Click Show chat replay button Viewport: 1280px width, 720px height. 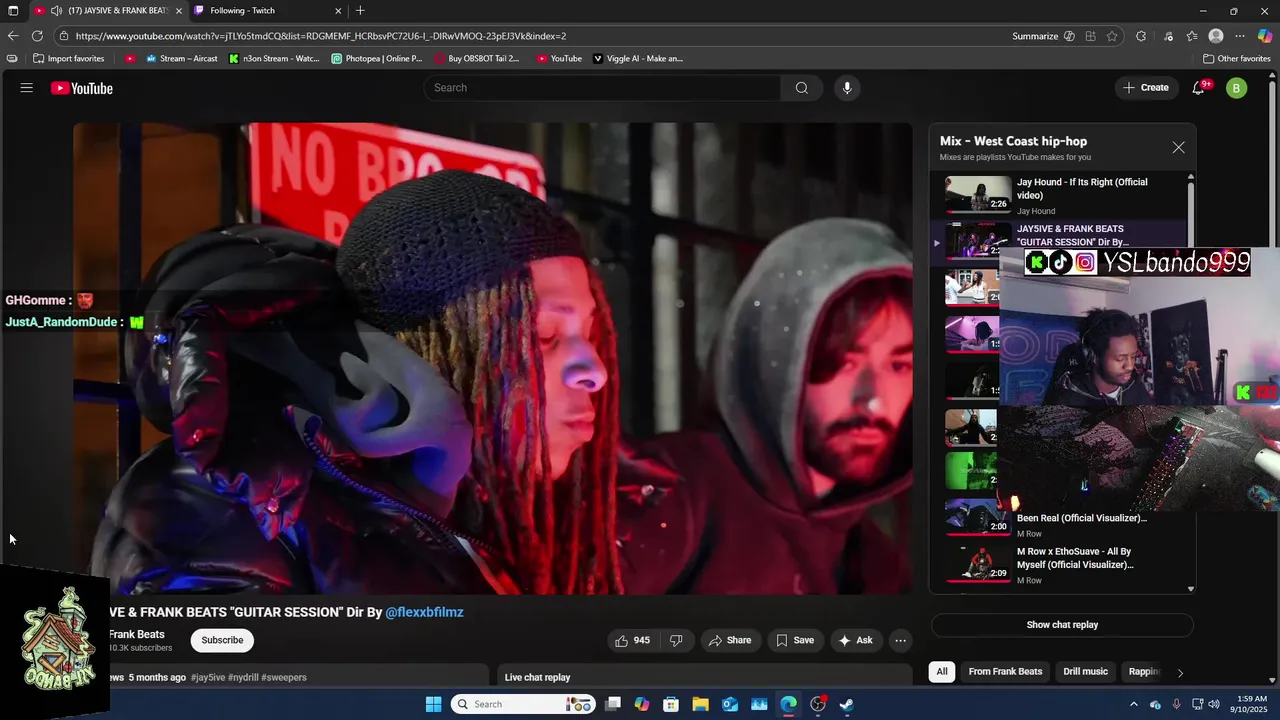1062,625
